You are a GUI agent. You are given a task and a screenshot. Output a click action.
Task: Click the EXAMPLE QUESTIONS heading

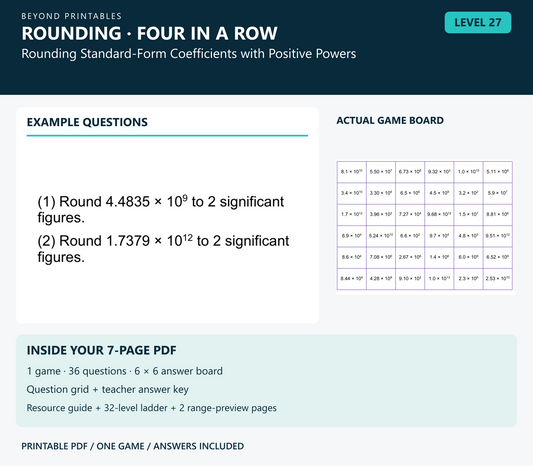[x=87, y=122]
